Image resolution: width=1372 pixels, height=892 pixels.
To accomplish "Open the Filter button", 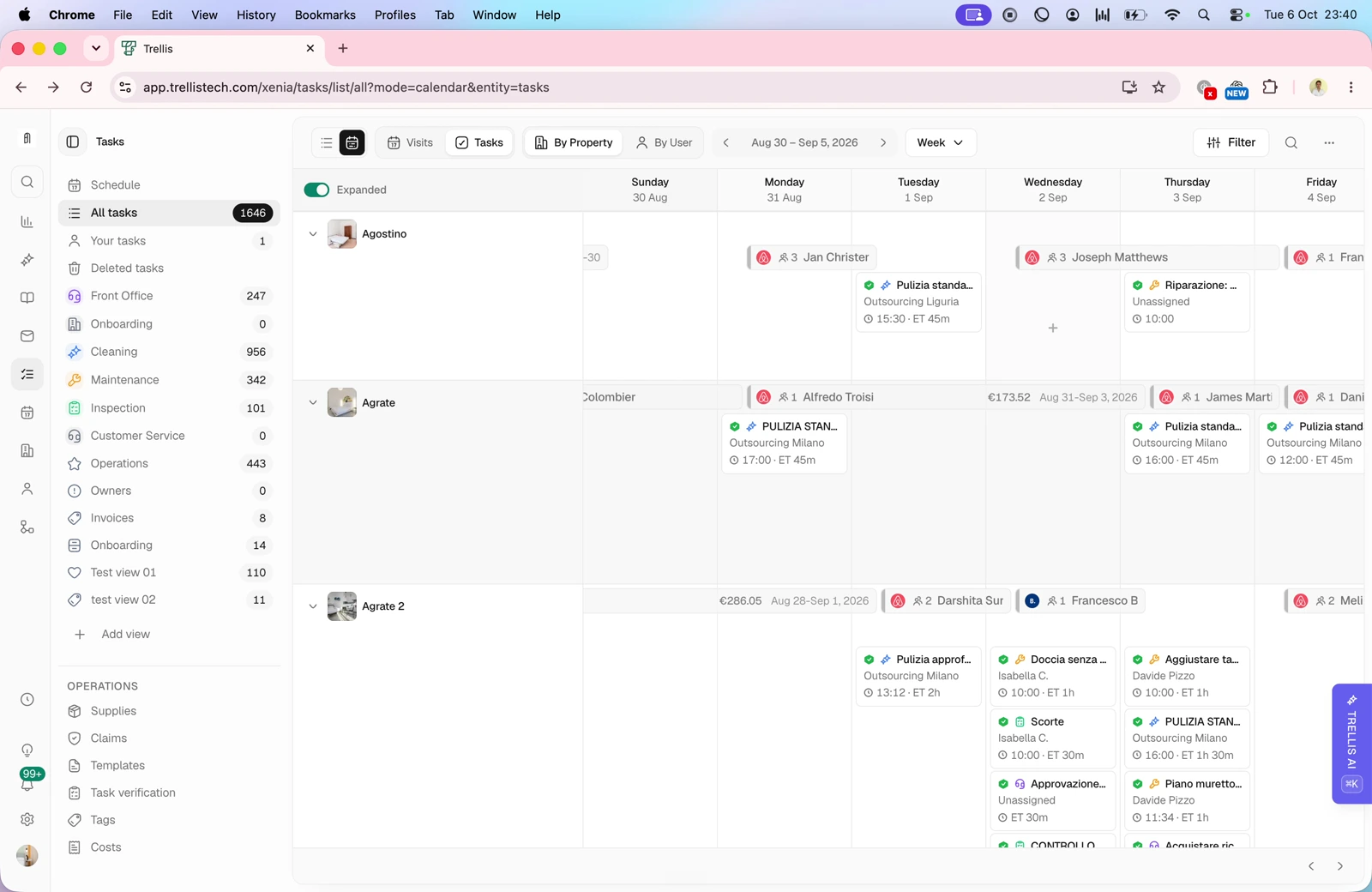I will pos(1231,142).
